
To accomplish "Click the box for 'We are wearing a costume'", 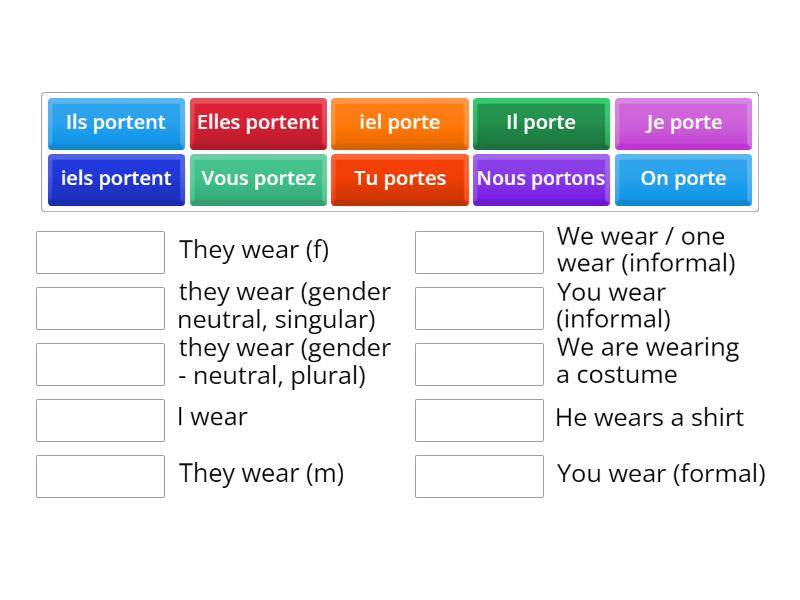I will [x=479, y=364].
